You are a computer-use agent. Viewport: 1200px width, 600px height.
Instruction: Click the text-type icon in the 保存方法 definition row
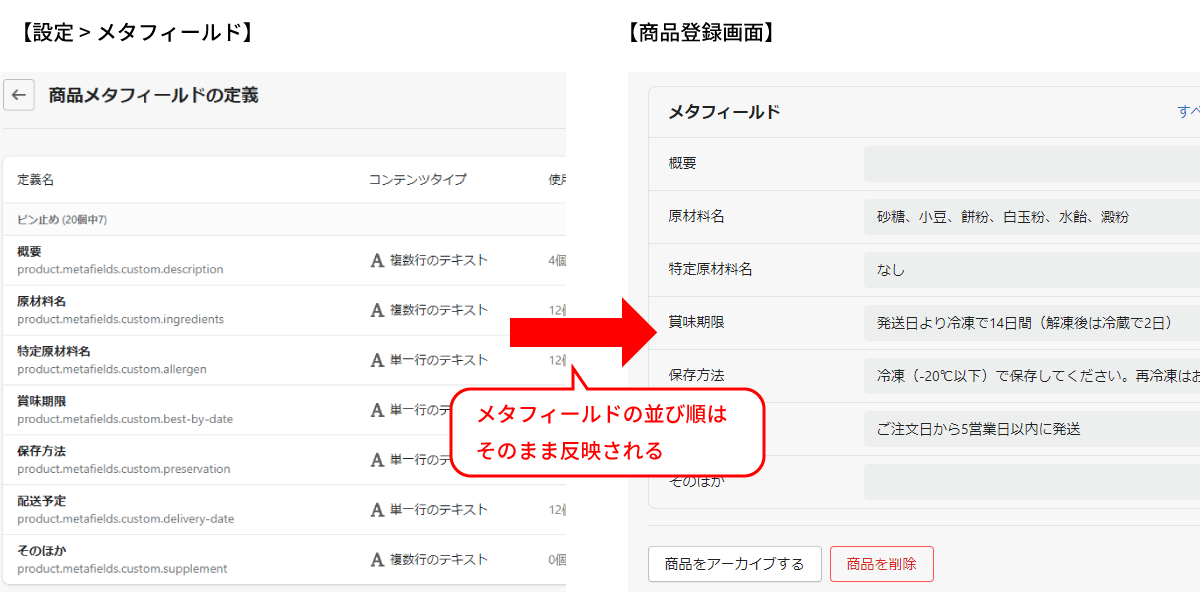pos(377,460)
